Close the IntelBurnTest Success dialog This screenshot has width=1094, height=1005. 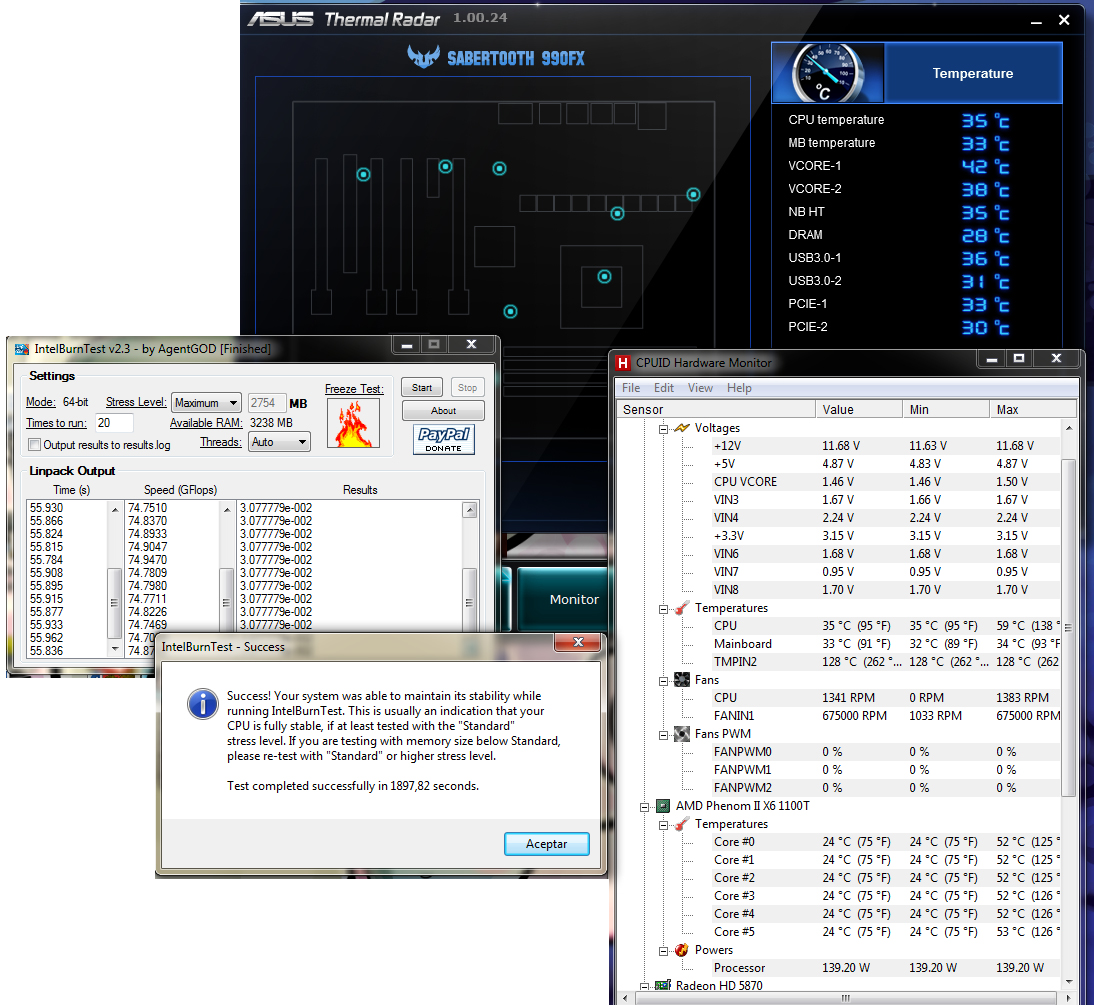tap(578, 642)
